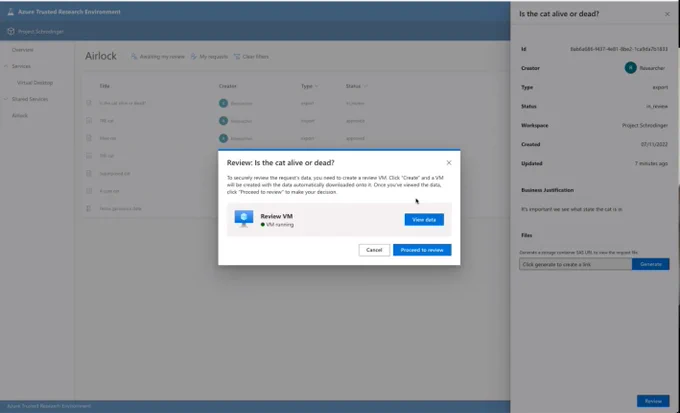Image resolution: width=680 pixels, height=413 pixels.
Task: Click file icon of first request row
Action: 89,103
